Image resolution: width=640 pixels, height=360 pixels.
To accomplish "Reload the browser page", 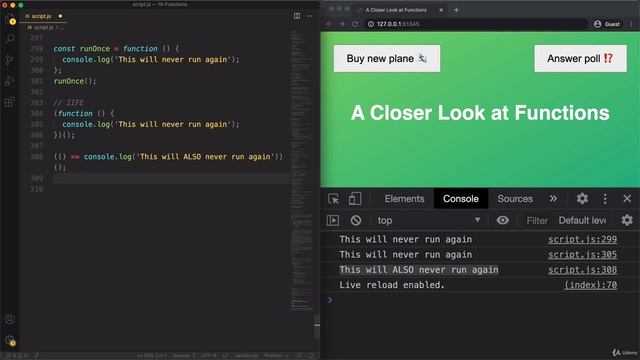I will (x=355, y=24).
